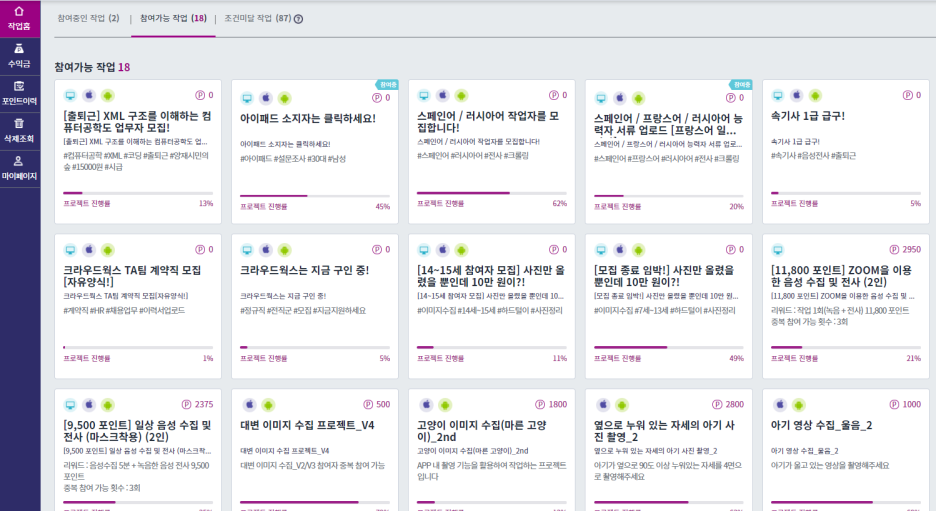936x511 pixels.
Task: Open 아이패드 소지자는 클릭하세요! card title
Action: pyautogui.click(x=307, y=118)
